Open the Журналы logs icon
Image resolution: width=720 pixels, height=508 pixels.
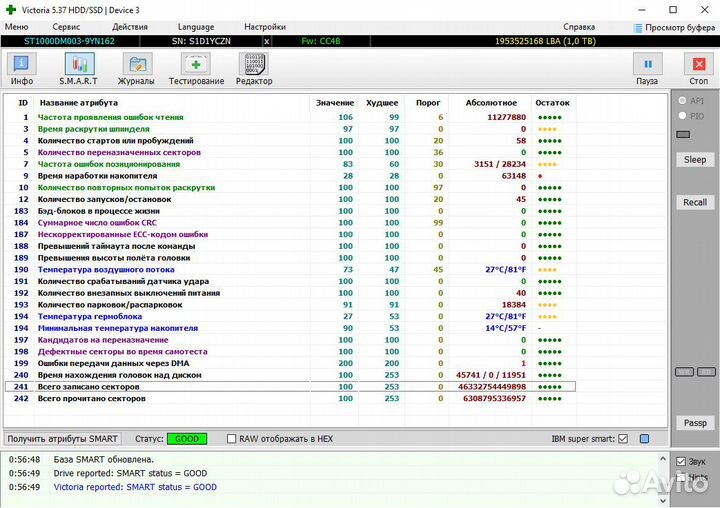point(136,68)
